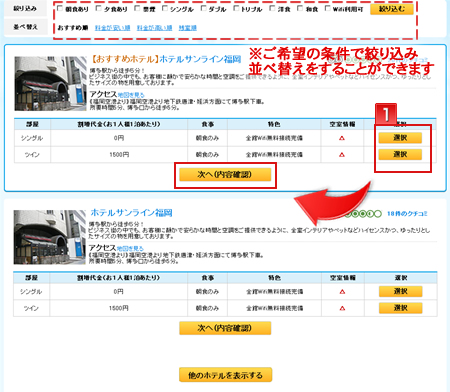This screenshot has width=450, height=392.
Task: Open the recommended hotel's photo thumbnail
Action: (50, 83)
